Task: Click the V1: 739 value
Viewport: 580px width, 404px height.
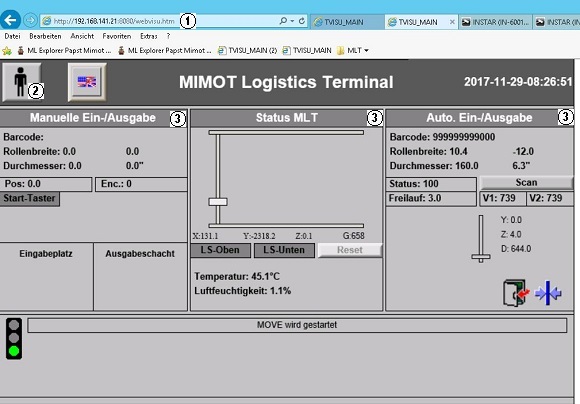Action: click(x=503, y=198)
